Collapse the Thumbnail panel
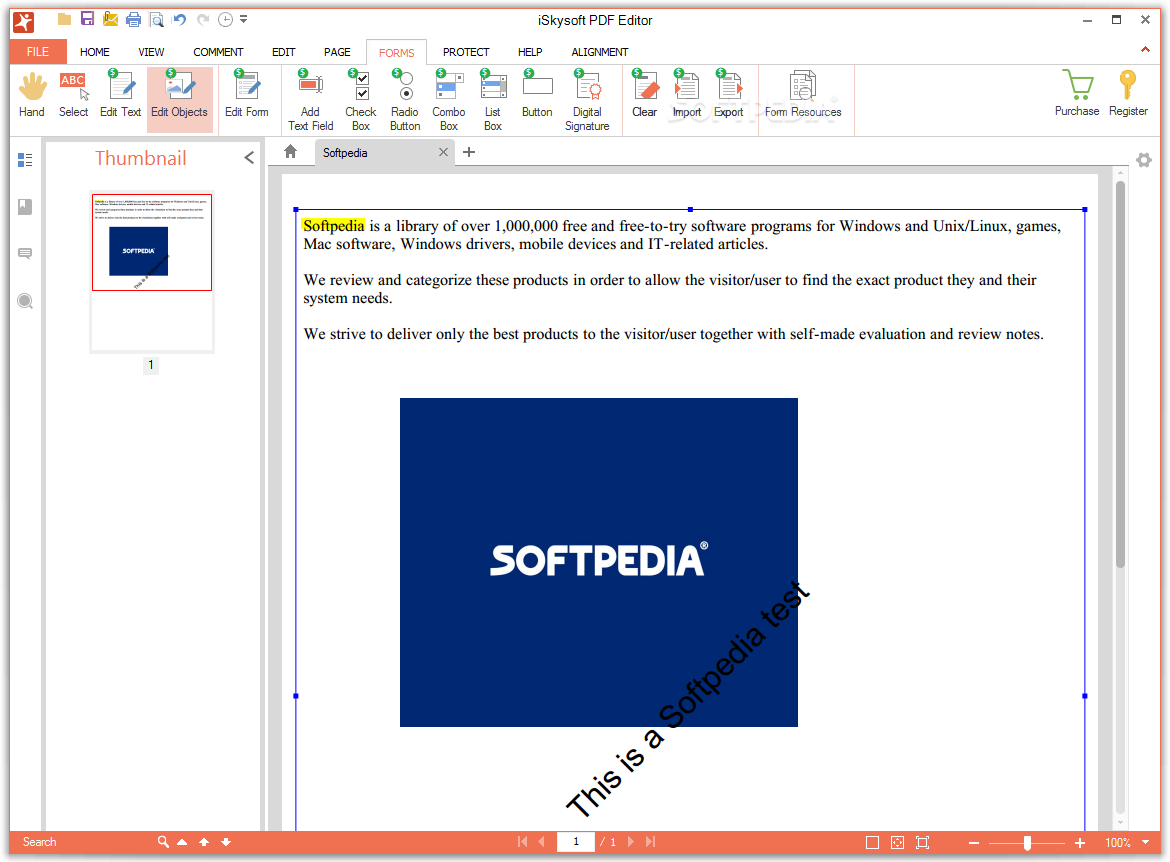Screen dimensions: 1170x862 [249, 157]
